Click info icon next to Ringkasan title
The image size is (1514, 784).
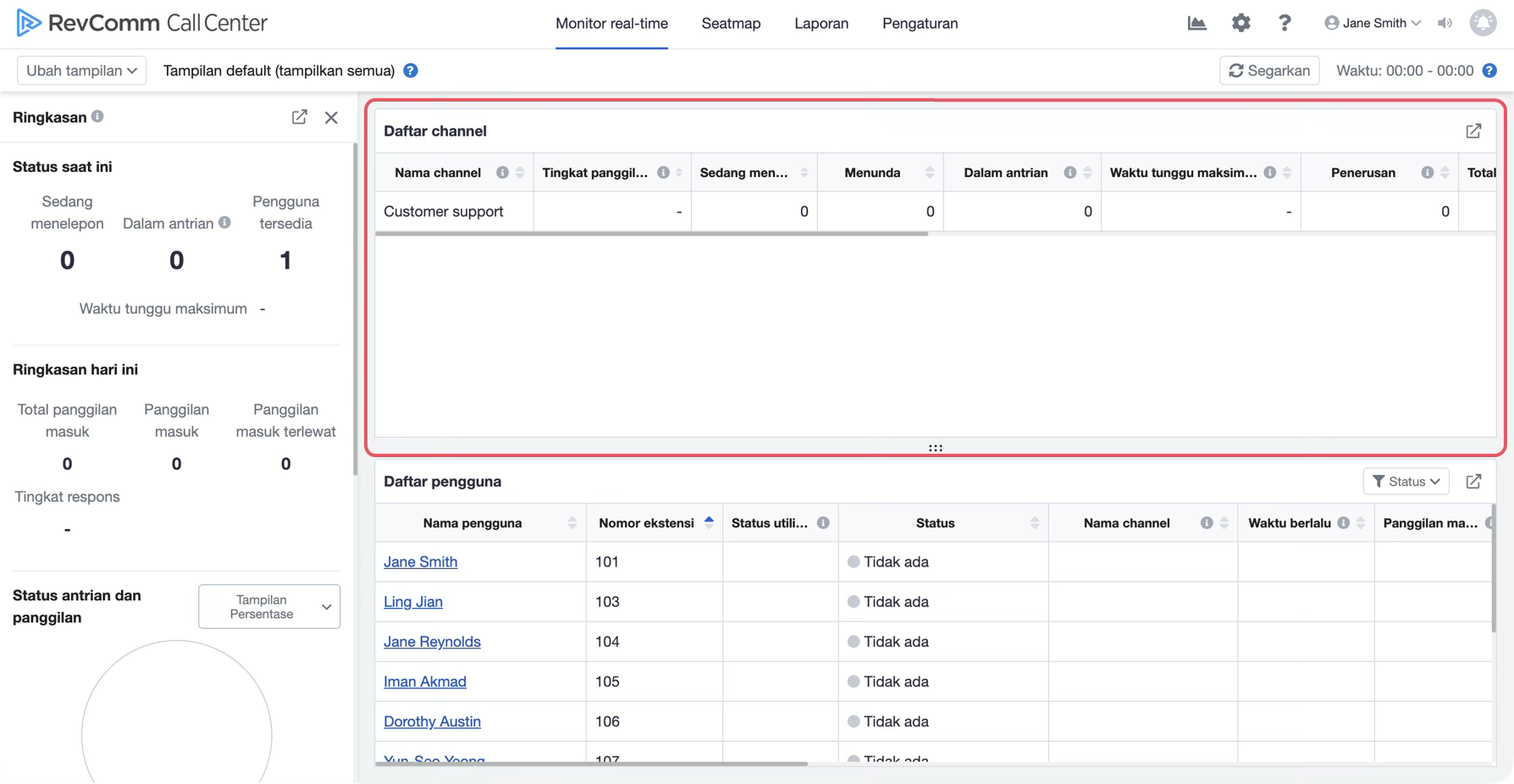97,116
